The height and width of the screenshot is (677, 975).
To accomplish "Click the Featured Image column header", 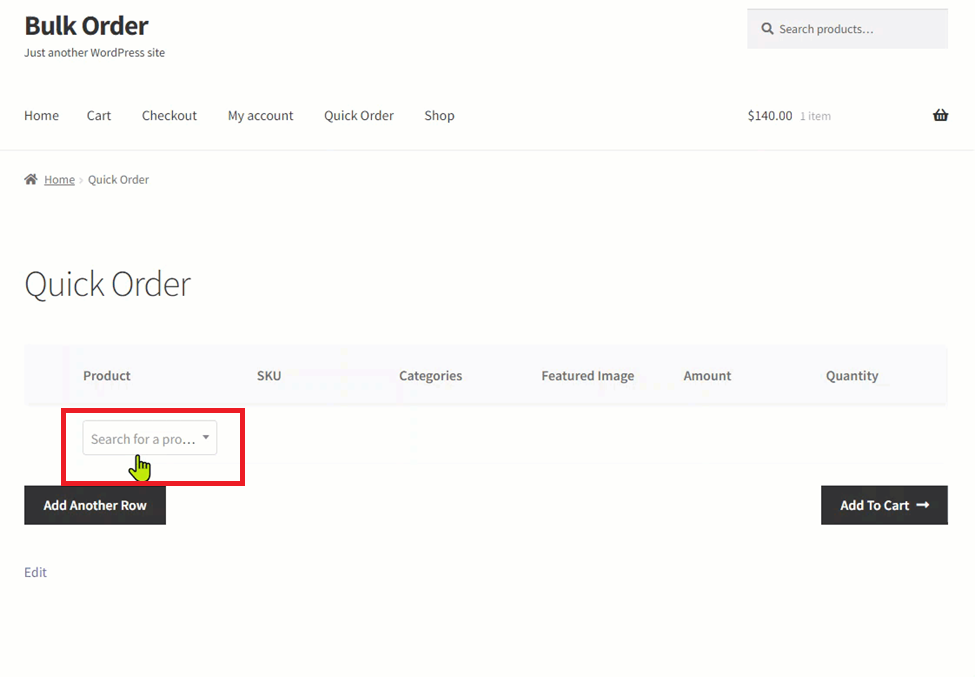I will (x=588, y=375).
